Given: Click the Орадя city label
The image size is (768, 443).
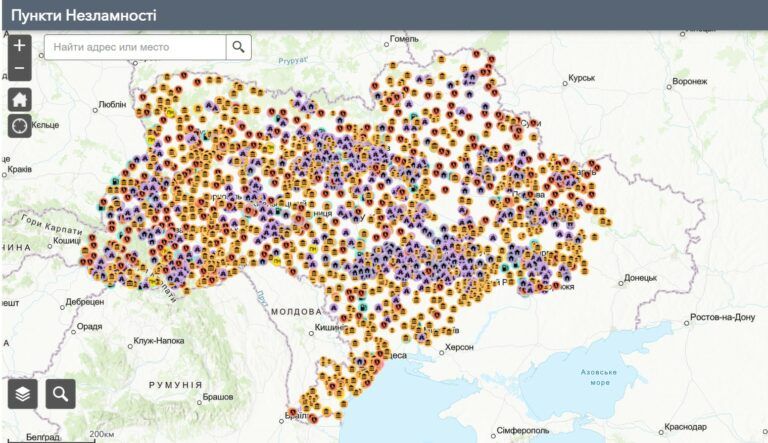Looking at the screenshot, I should pos(89,326).
